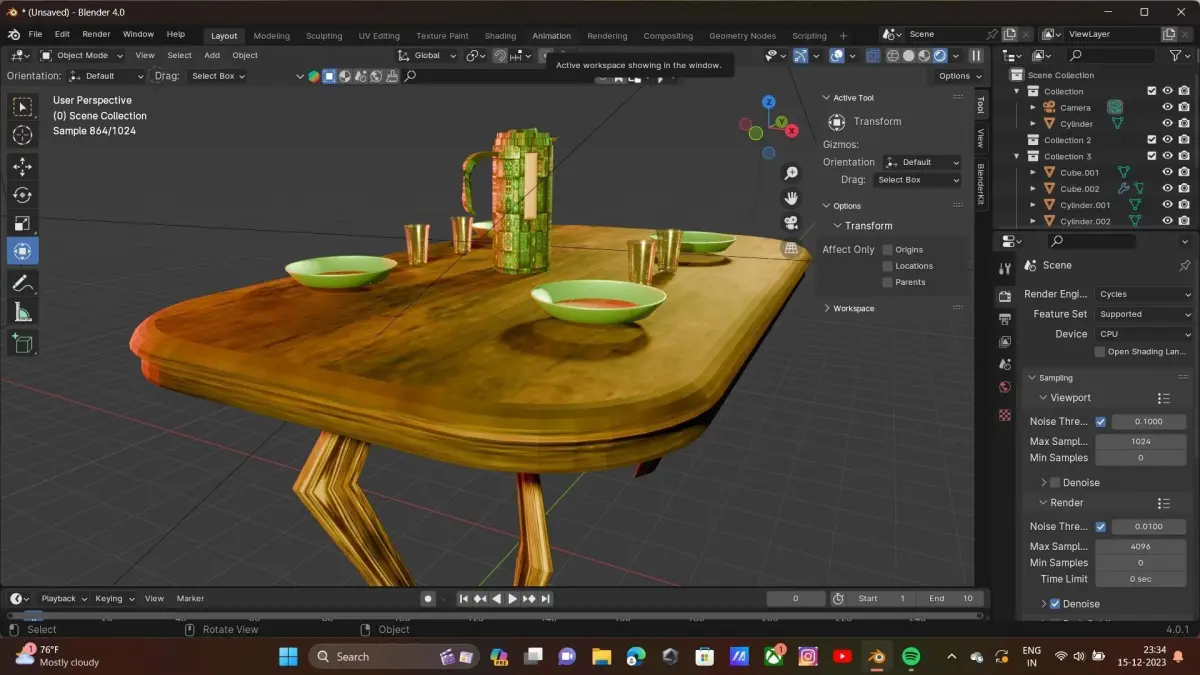Open the Tool properties tab icon

click(1005, 269)
